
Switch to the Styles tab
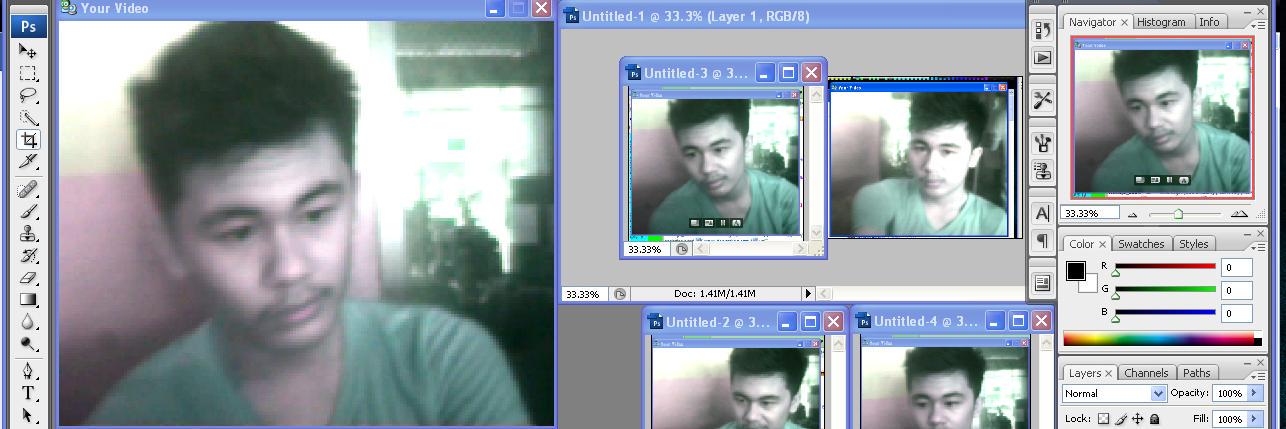pyautogui.click(x=1193, y=244)
